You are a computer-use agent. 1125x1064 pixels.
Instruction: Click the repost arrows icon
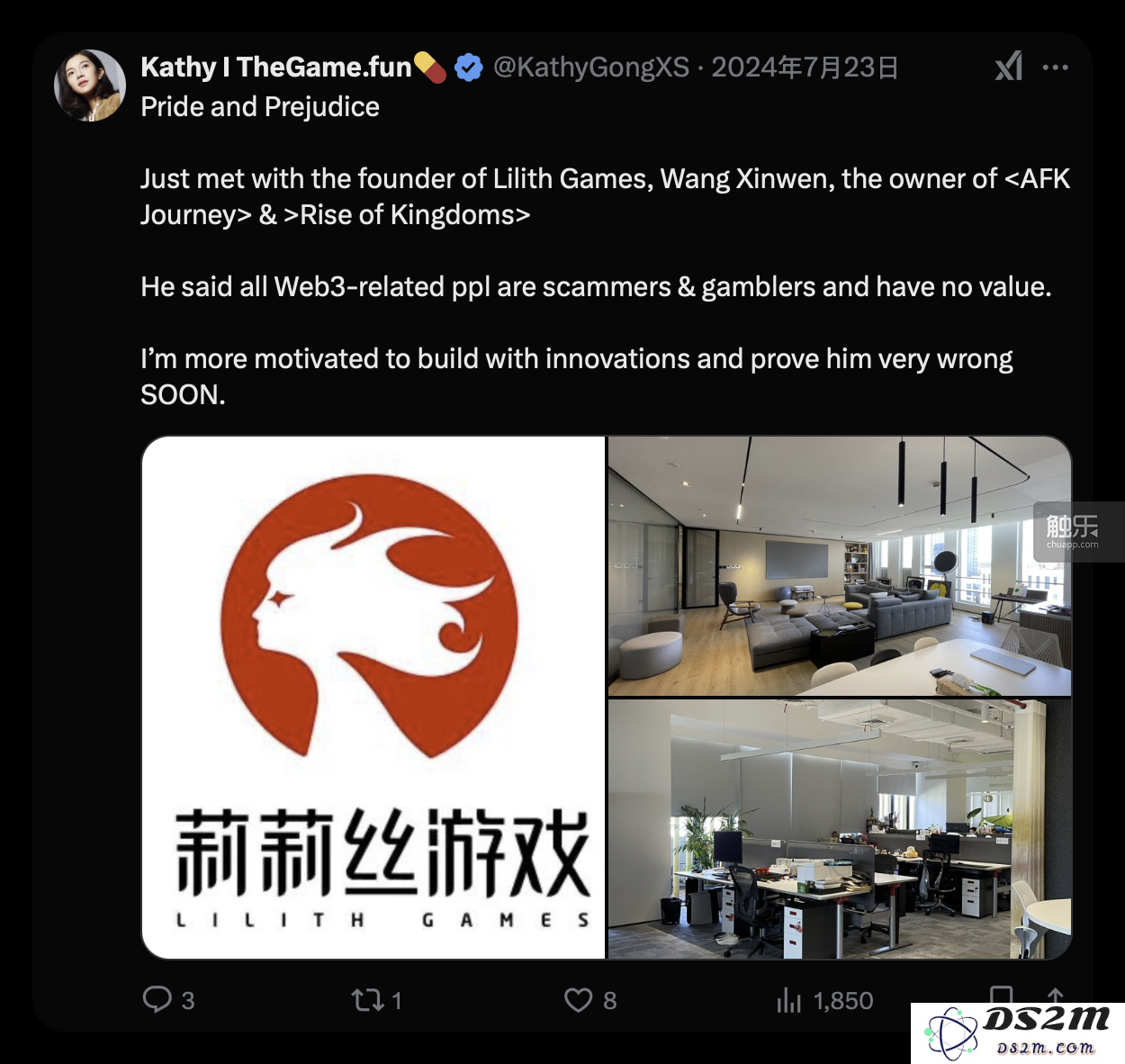[367, 999]
